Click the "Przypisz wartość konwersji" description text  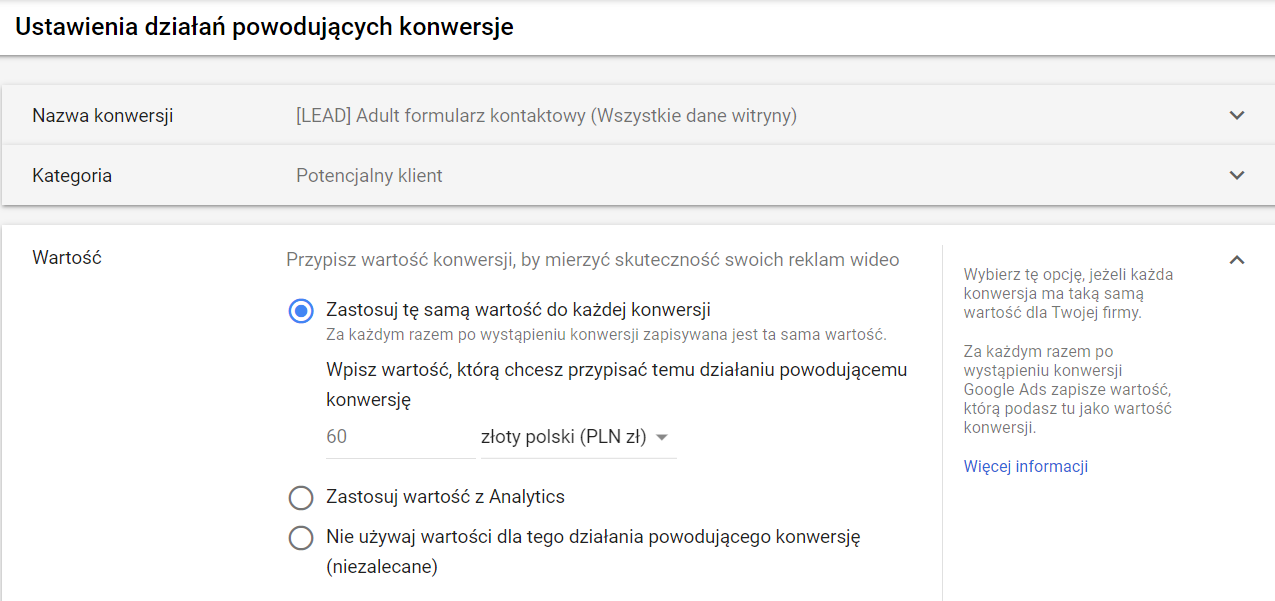592,260
